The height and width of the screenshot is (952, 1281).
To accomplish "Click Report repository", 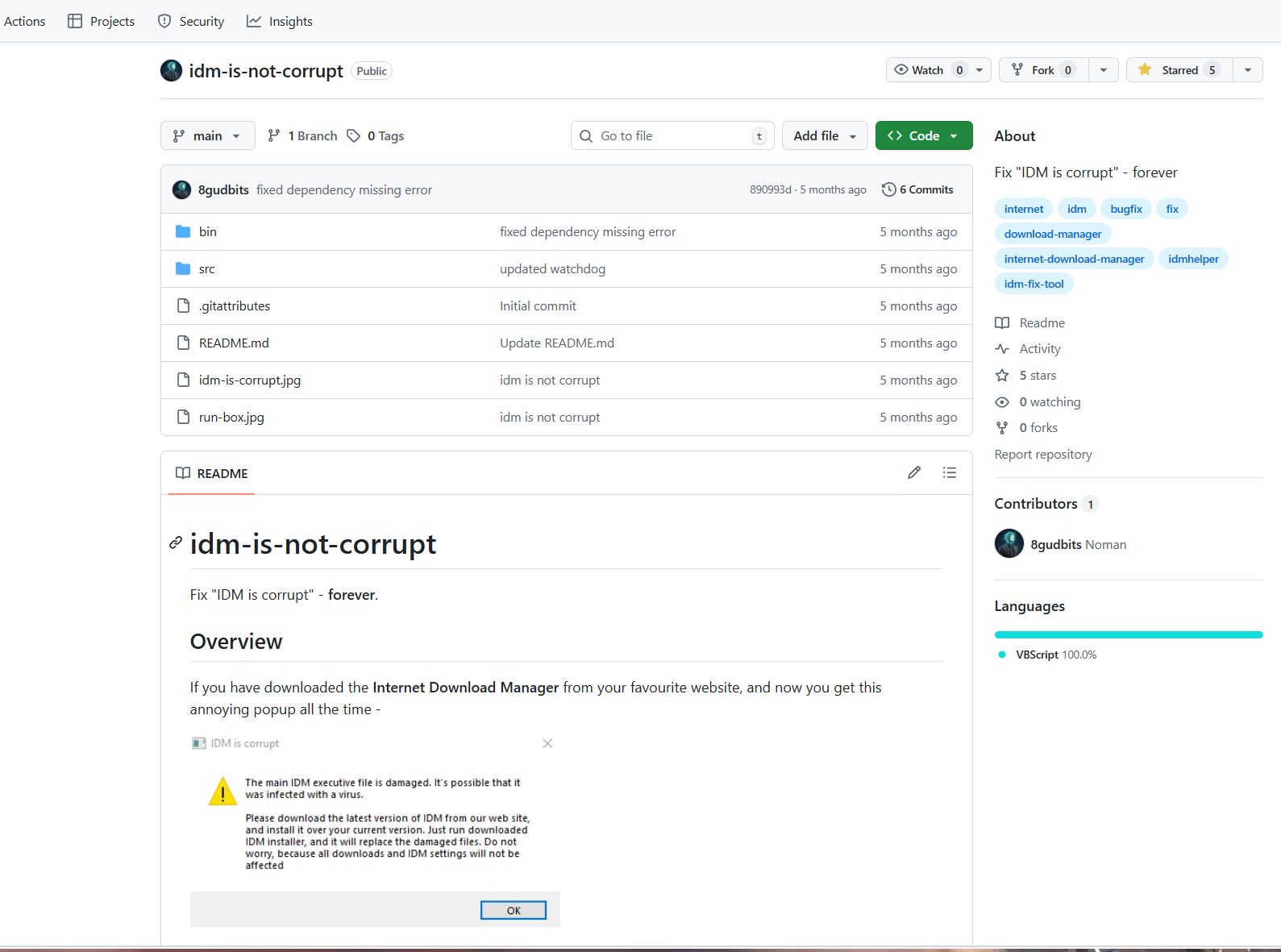I will (x=1043, y=455).
